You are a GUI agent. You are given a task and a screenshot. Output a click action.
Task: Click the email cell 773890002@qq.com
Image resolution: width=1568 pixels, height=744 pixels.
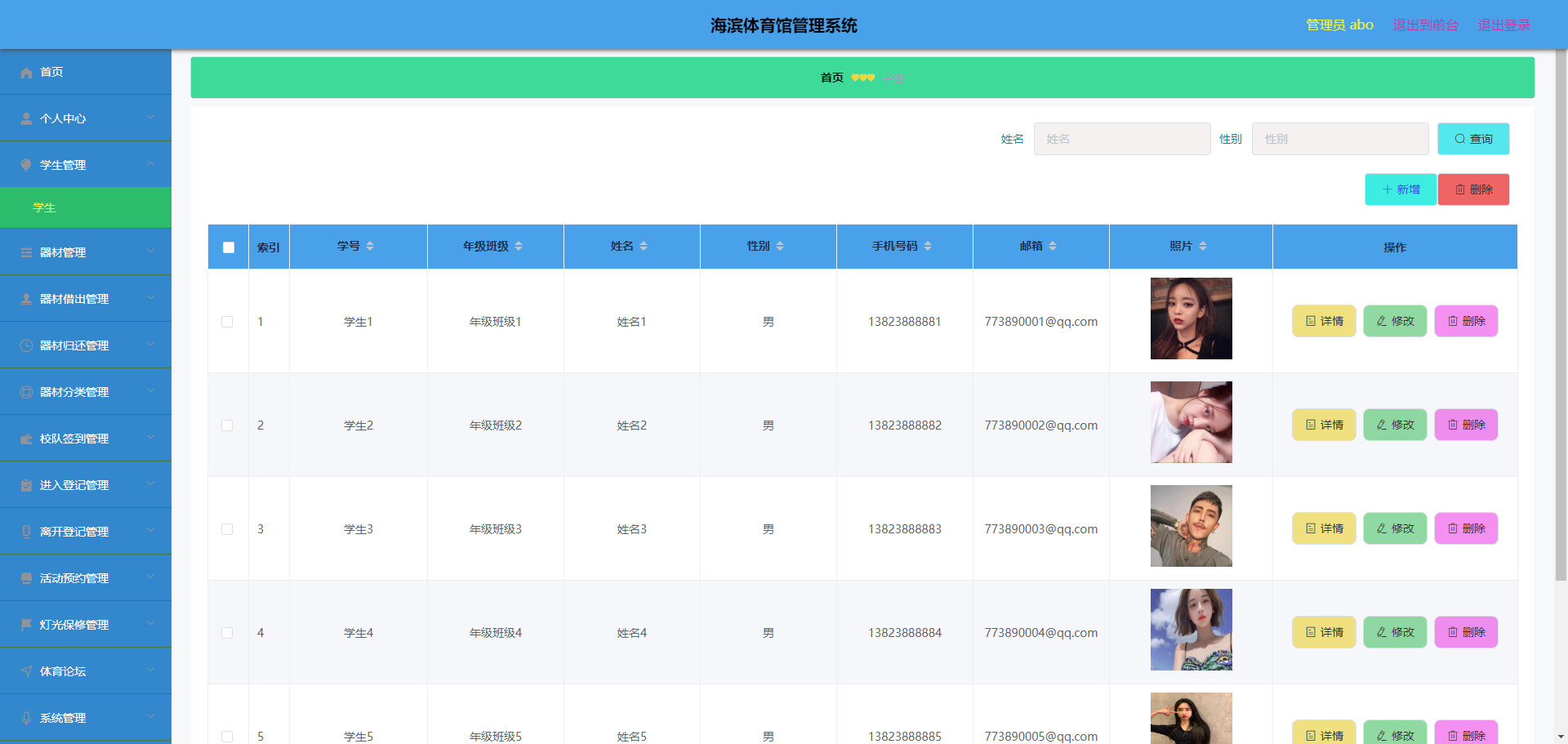(1041, 425)
